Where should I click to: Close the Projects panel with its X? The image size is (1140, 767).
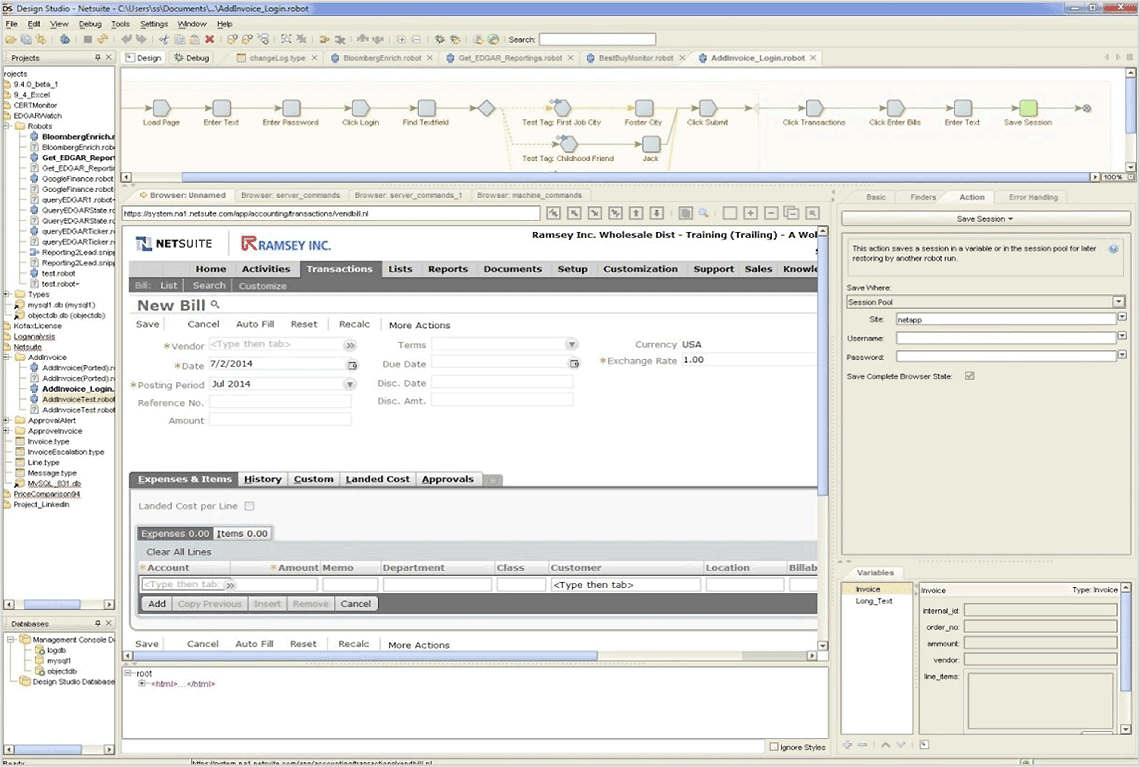[108, 57]
